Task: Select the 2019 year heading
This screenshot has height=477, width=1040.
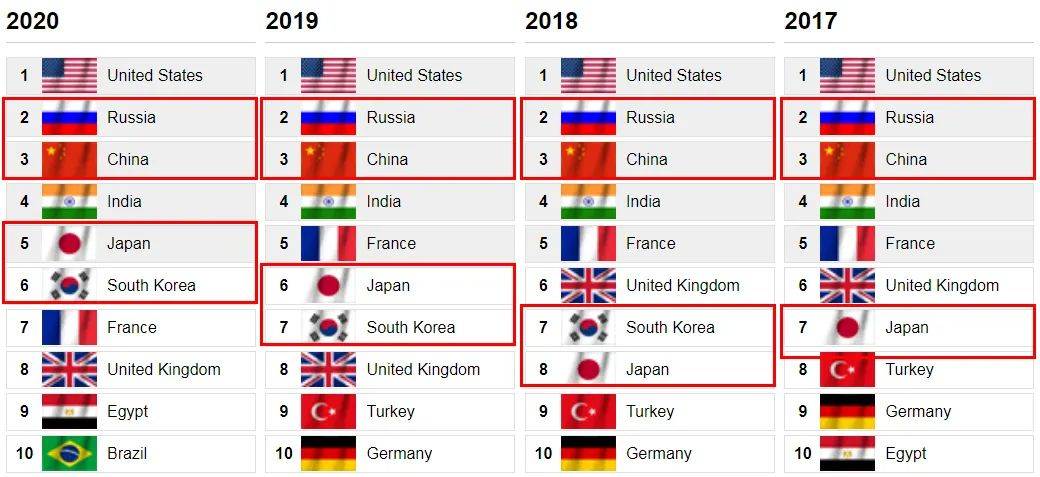Action: point(291,21)
